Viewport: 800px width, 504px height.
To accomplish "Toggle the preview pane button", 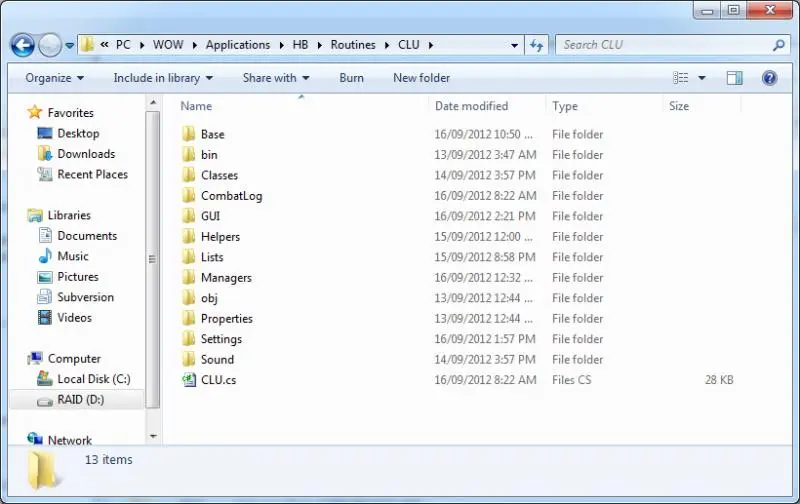I will point(734,78).
